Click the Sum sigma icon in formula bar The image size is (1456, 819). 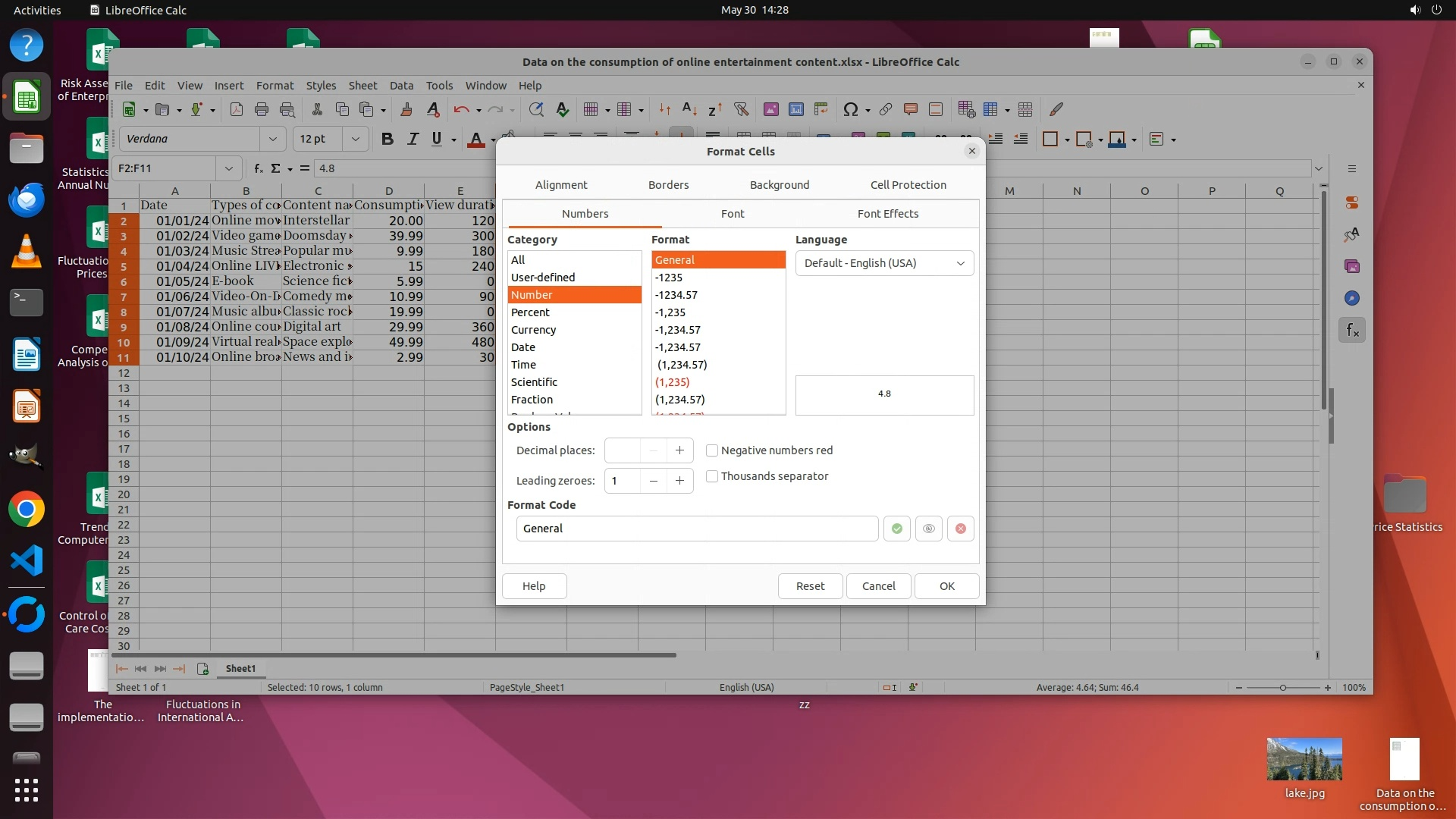[x=275, y=168]
